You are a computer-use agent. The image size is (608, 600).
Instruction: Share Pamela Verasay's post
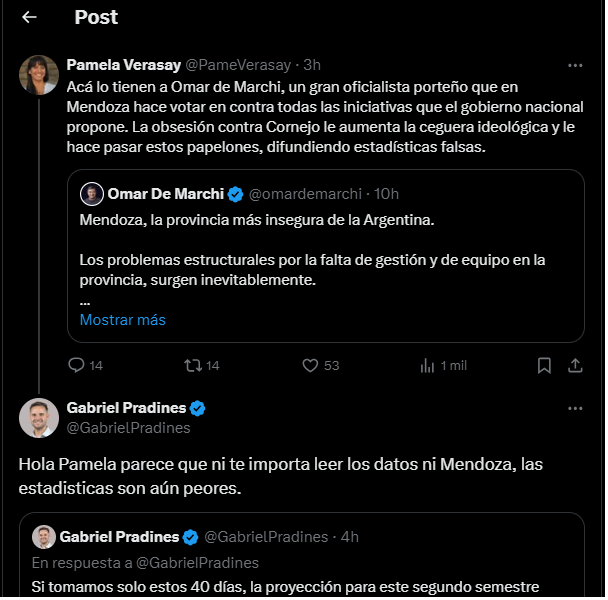point(575,365)
